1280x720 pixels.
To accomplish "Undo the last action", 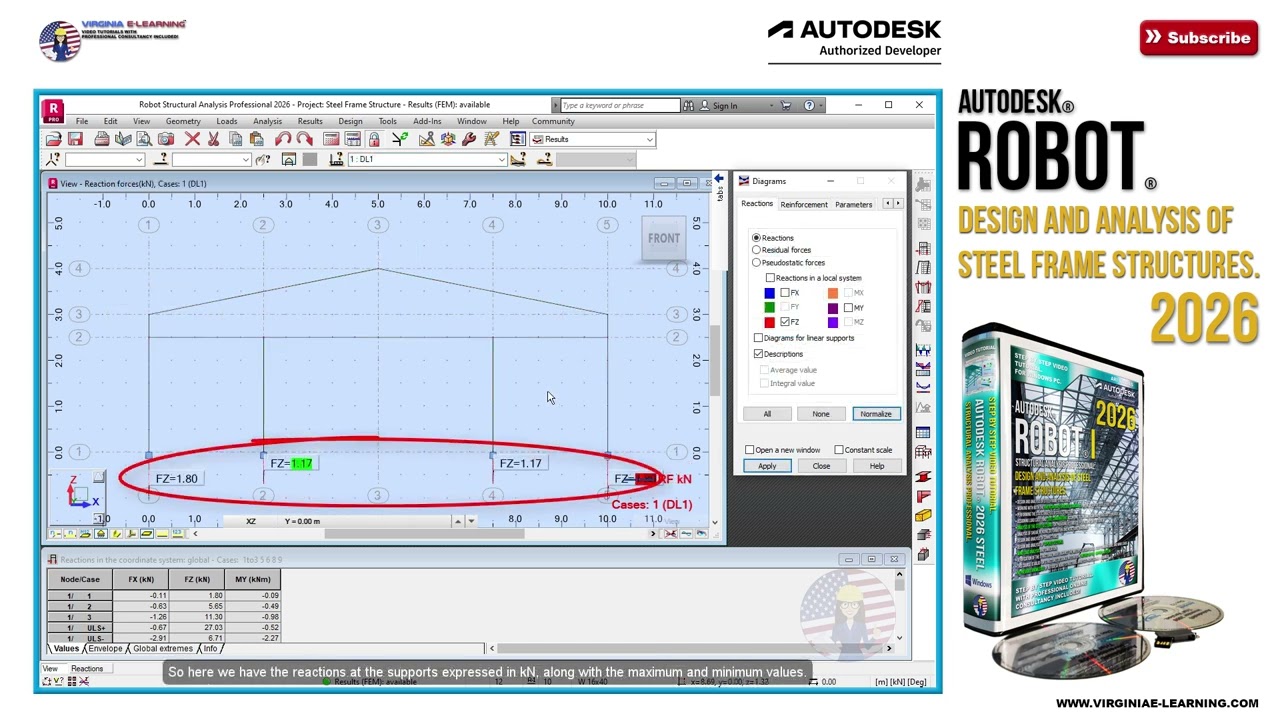I will pyautogui.click(x=283, y=139).
